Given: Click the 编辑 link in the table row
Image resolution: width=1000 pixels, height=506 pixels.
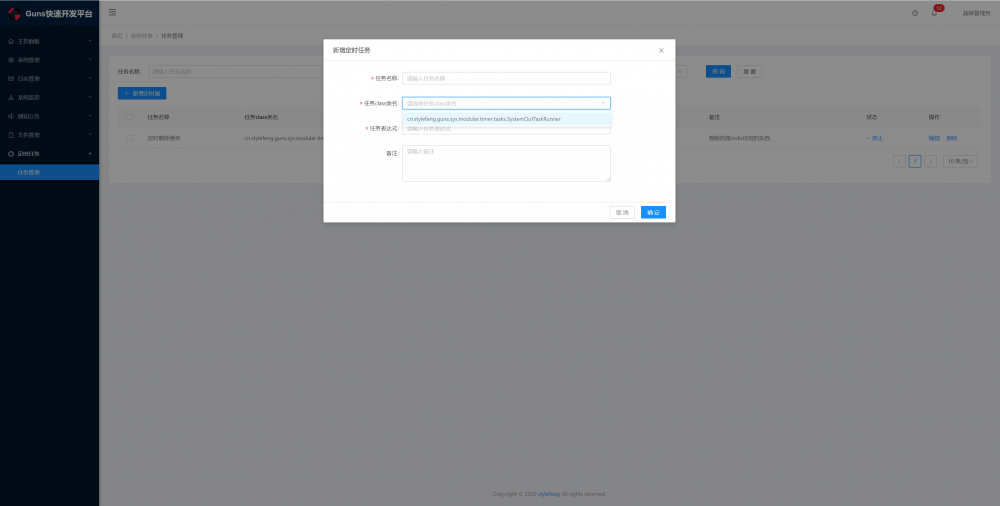Looking at the screenshot, I should [934, 138].
